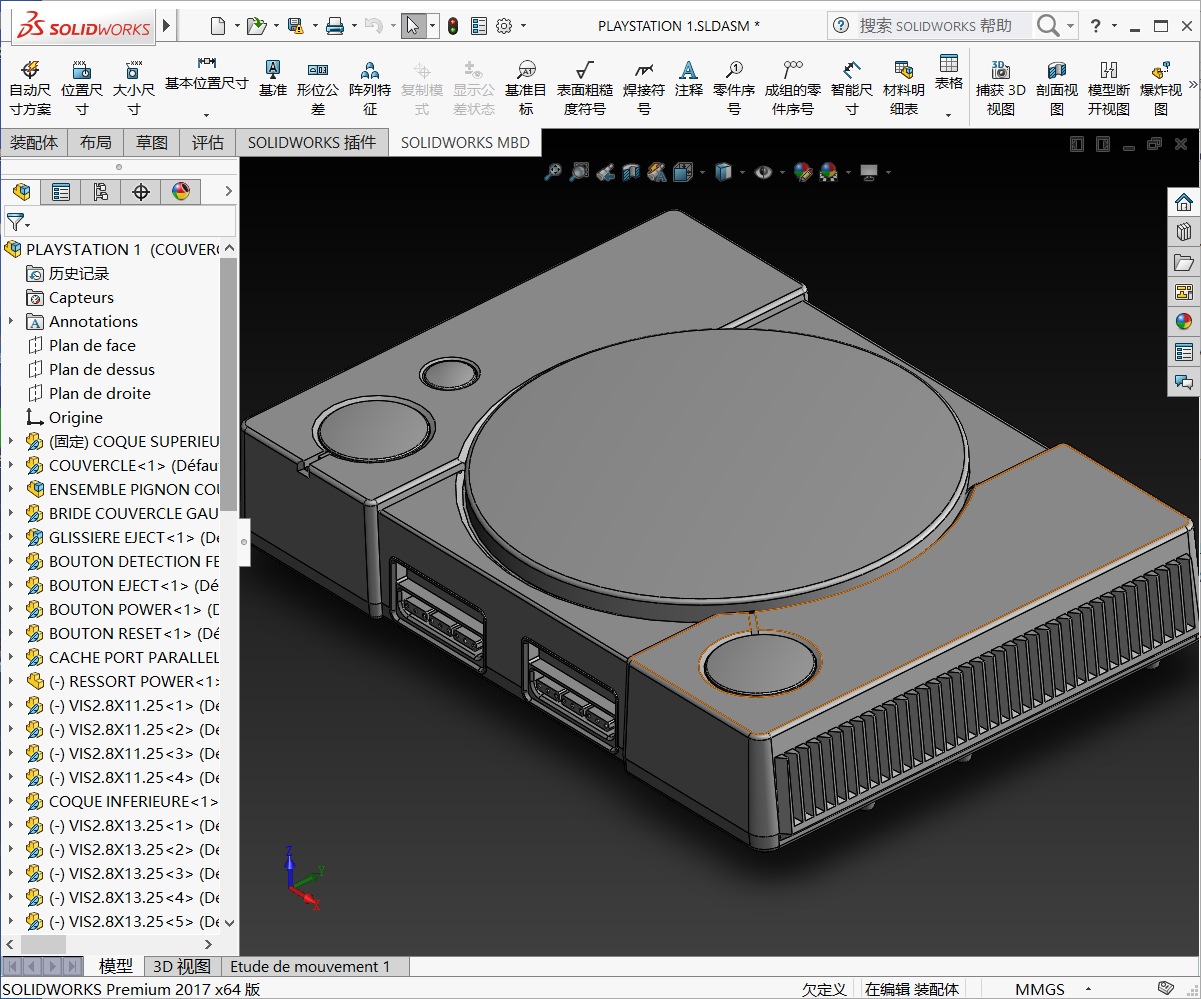Viewport: 1201px width, 999px height.
Task: Open the 评估 (Evaluate) ribbon tab
Action: (208, 143)
